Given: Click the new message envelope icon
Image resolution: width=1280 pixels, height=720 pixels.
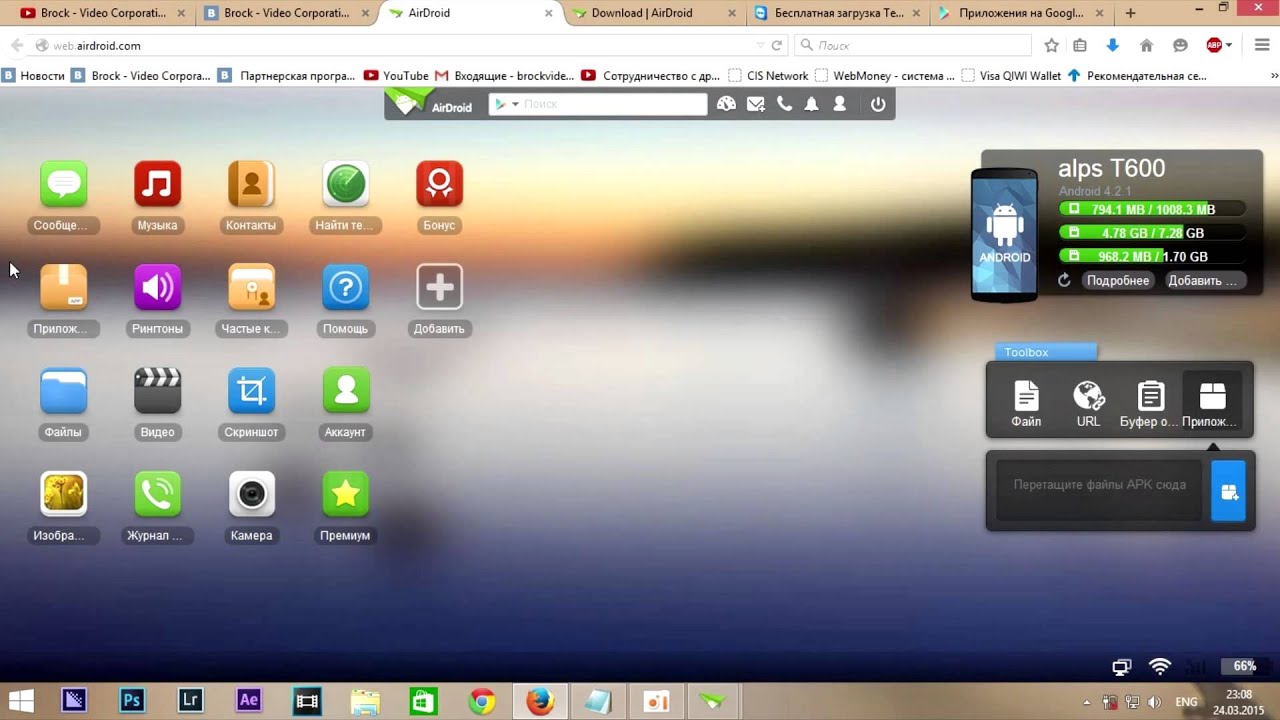Looking at the screenshot, I should 756,104.
